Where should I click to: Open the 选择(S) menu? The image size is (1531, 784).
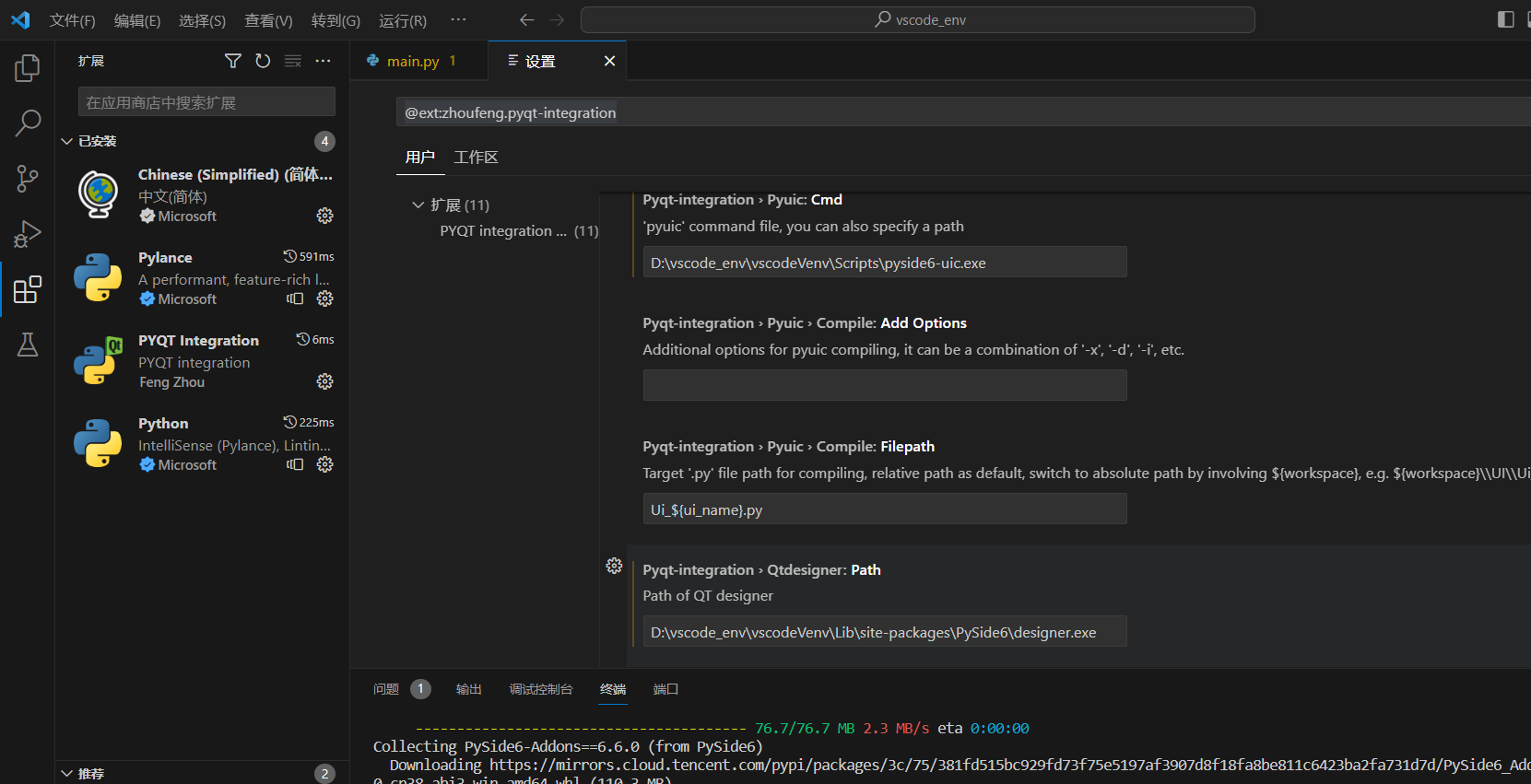click(x=202, y=20)
